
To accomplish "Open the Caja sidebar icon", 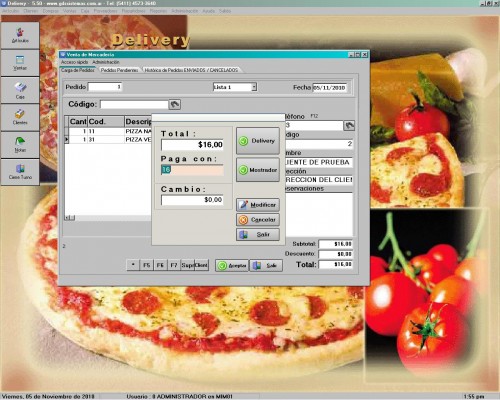I will (x=20, y=90).
